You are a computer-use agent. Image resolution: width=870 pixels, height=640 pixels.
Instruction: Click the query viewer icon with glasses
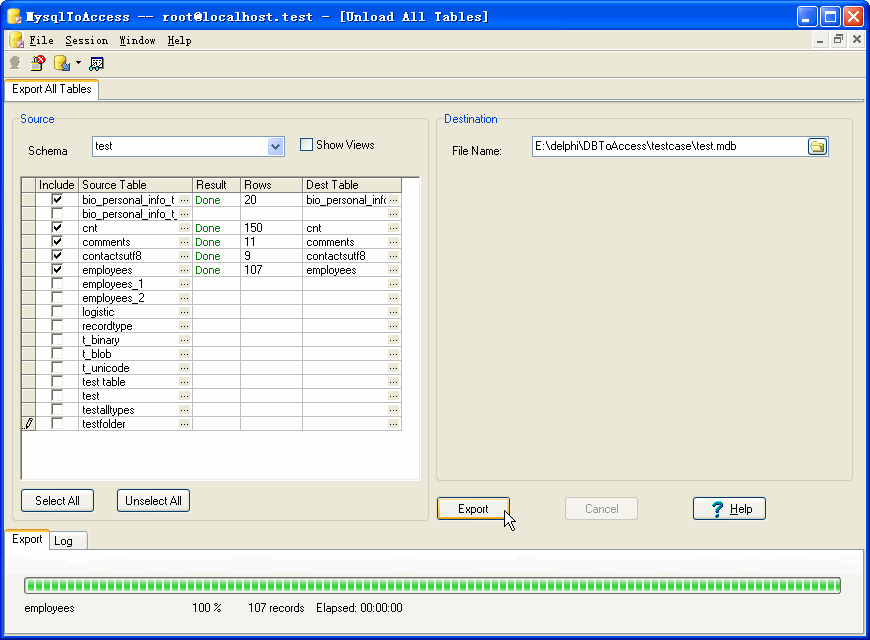[x=97, y=63]
